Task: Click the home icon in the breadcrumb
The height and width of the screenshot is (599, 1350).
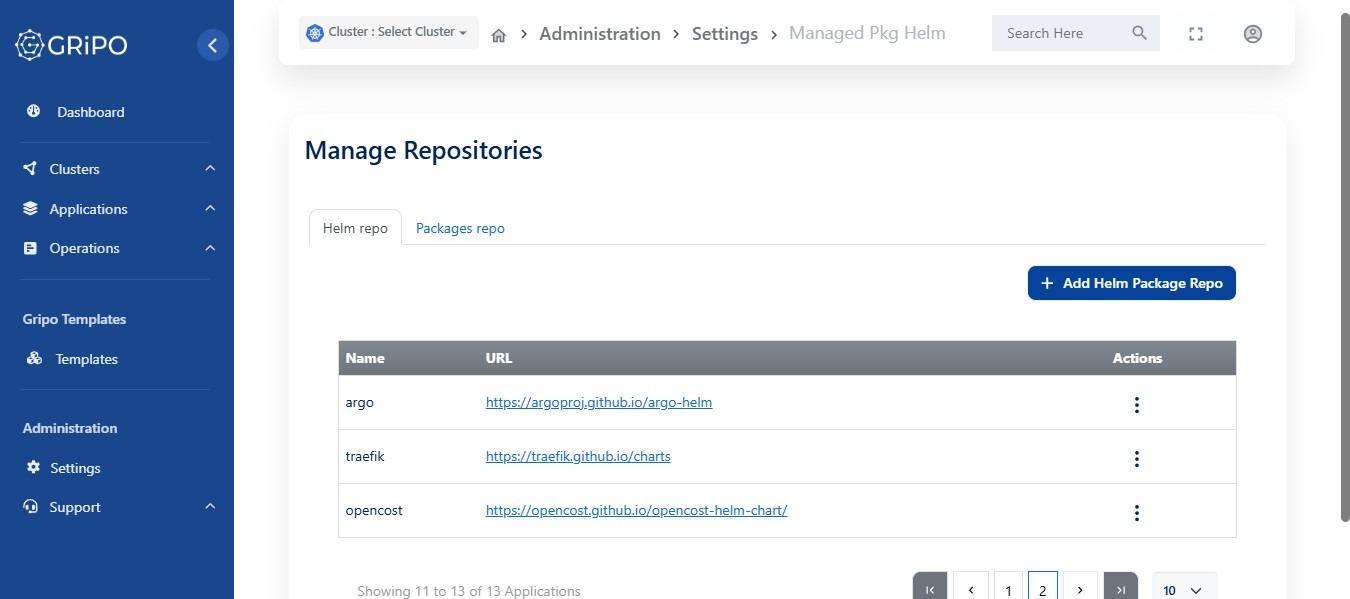Action: point(498,35)
